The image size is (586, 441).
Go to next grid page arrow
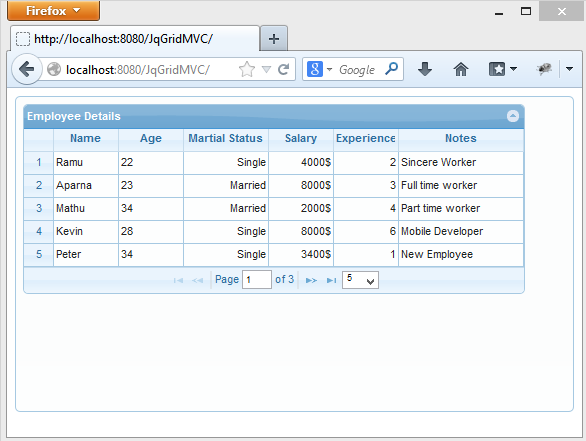pos(311,280)
